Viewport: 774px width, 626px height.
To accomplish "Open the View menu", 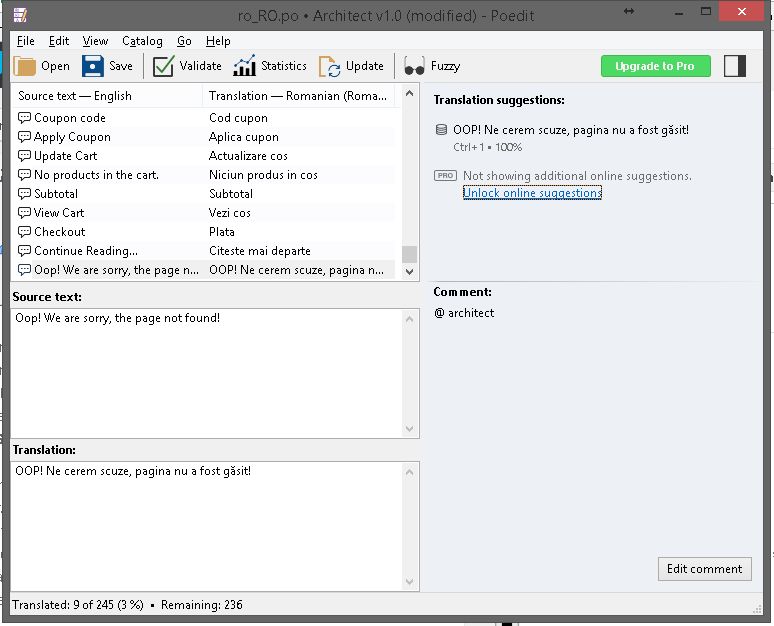I will (95, 41).
